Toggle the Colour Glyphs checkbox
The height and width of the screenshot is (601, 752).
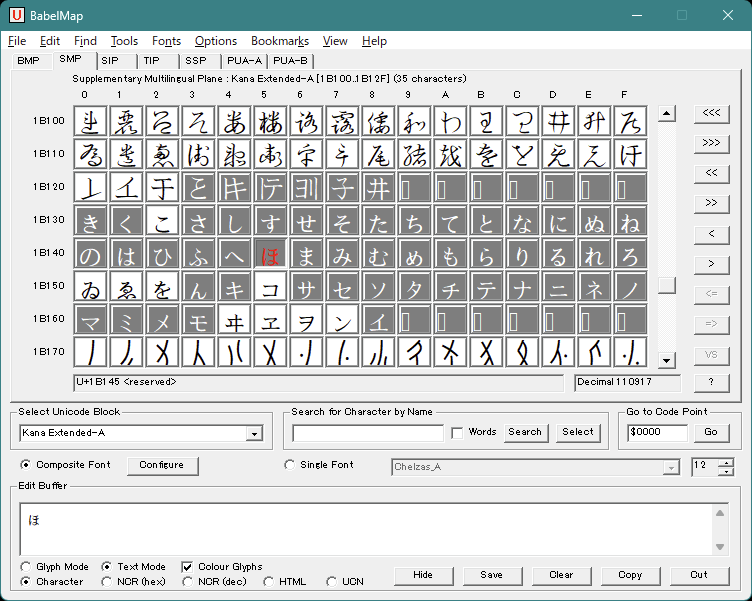tap(187, 567)
